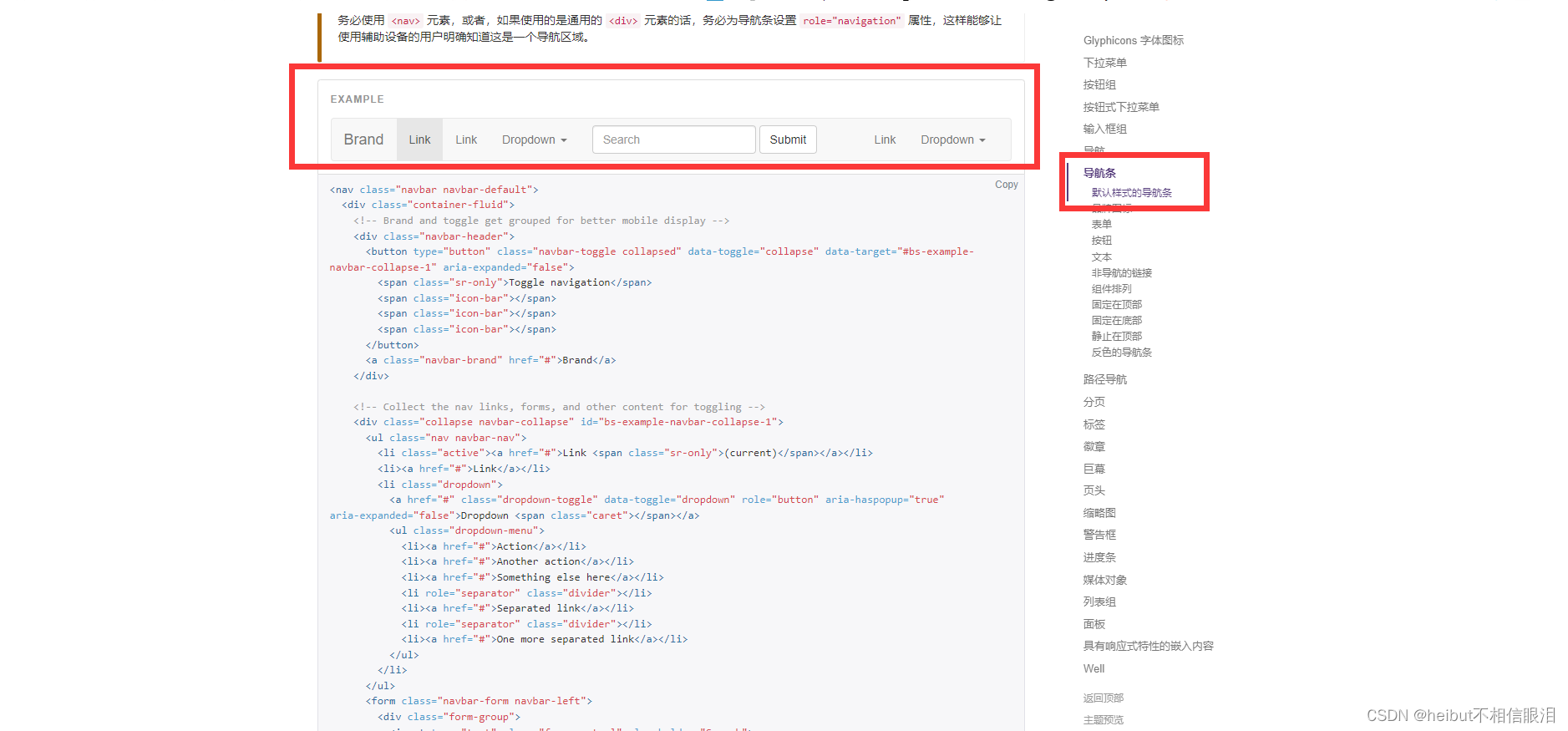The height and width of the screenshot is (731, 1568).
Task: Click the role="navigation" inline code
Action: [852, 21]
